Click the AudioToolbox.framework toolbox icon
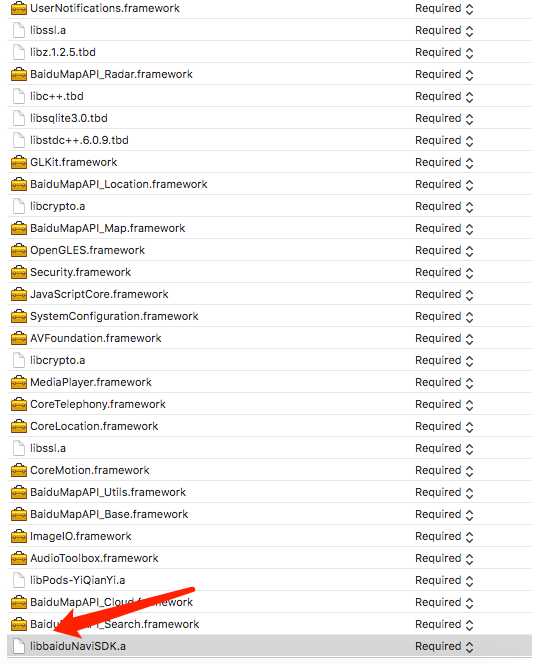This screenshot has height=664, width=547. [x=19, y=559]
